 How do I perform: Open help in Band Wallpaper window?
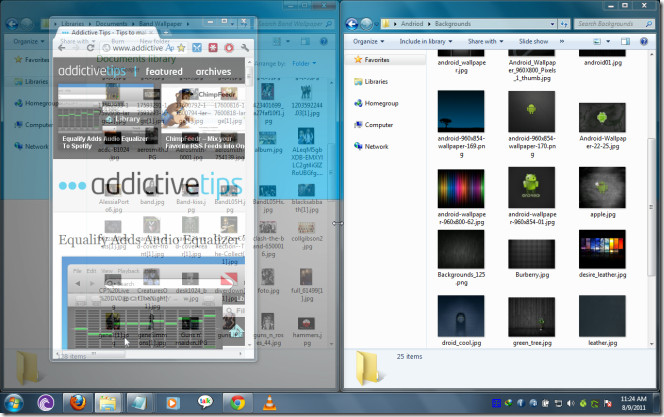324,41
